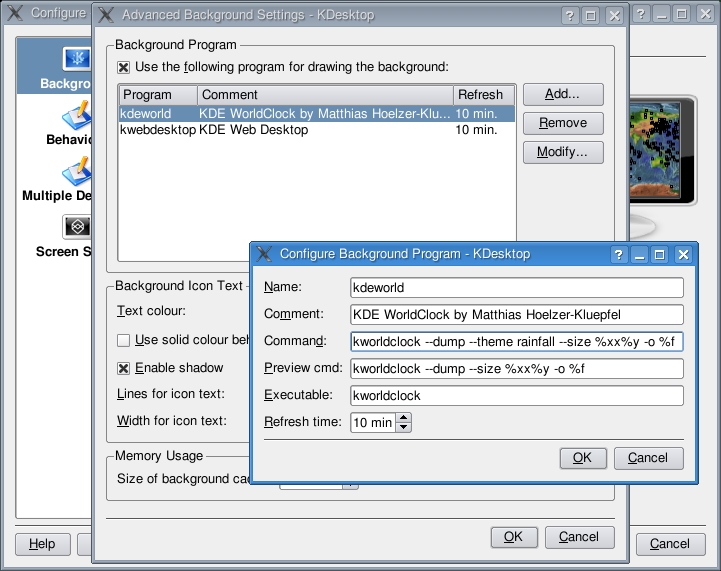721x571 pixels.
Task: Click Help button in Configure window
Action: (x=42, y=544)
